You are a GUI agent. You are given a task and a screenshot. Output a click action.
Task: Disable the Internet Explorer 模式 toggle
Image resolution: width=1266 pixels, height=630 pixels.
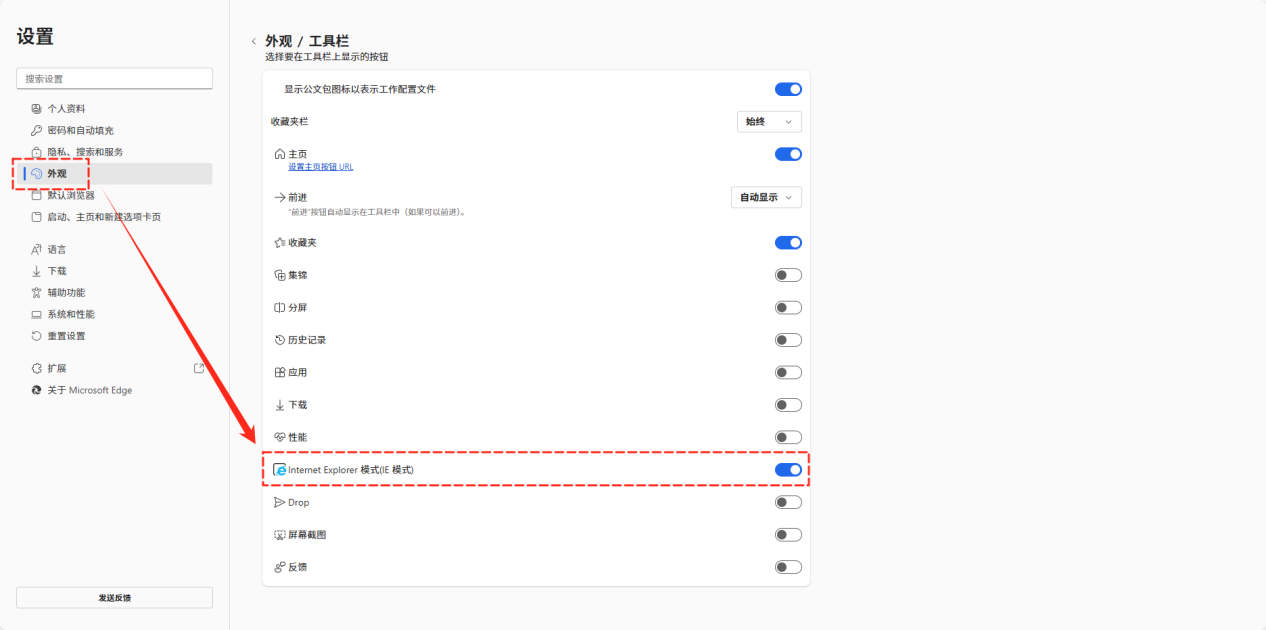pos(788,470)
